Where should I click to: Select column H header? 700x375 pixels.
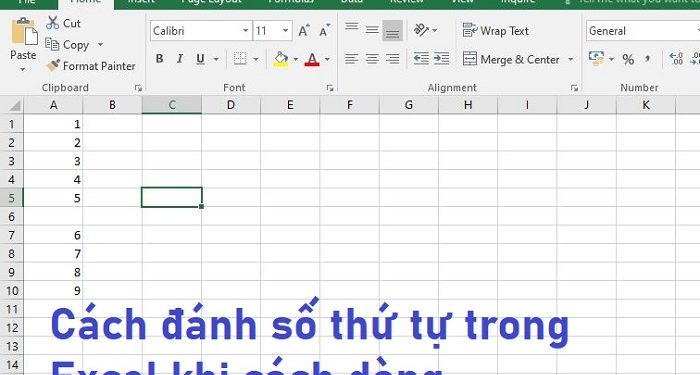(x=468, y=105)
